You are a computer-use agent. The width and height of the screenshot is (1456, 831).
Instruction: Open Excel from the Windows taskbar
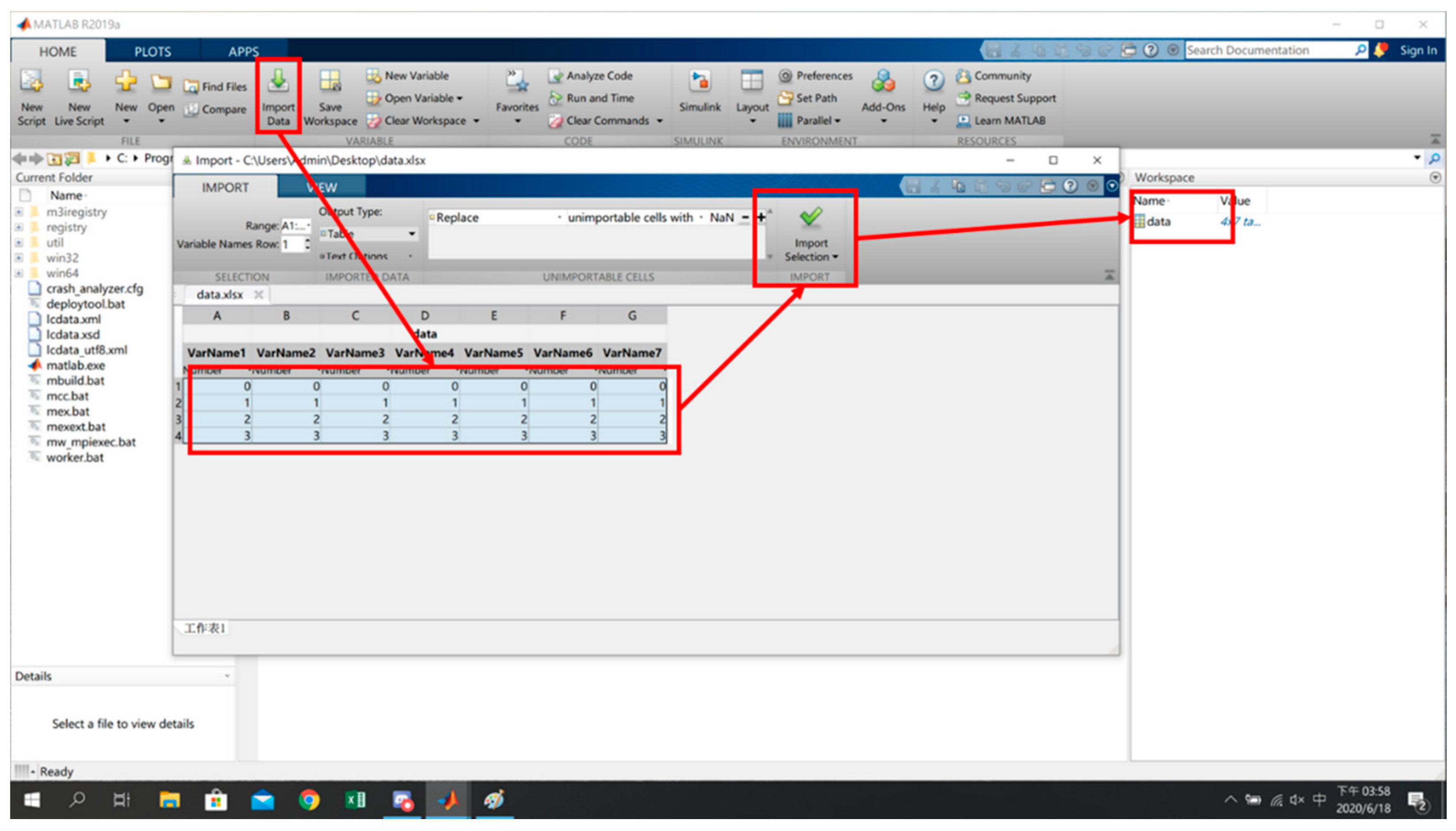click(x=355, y=800)
